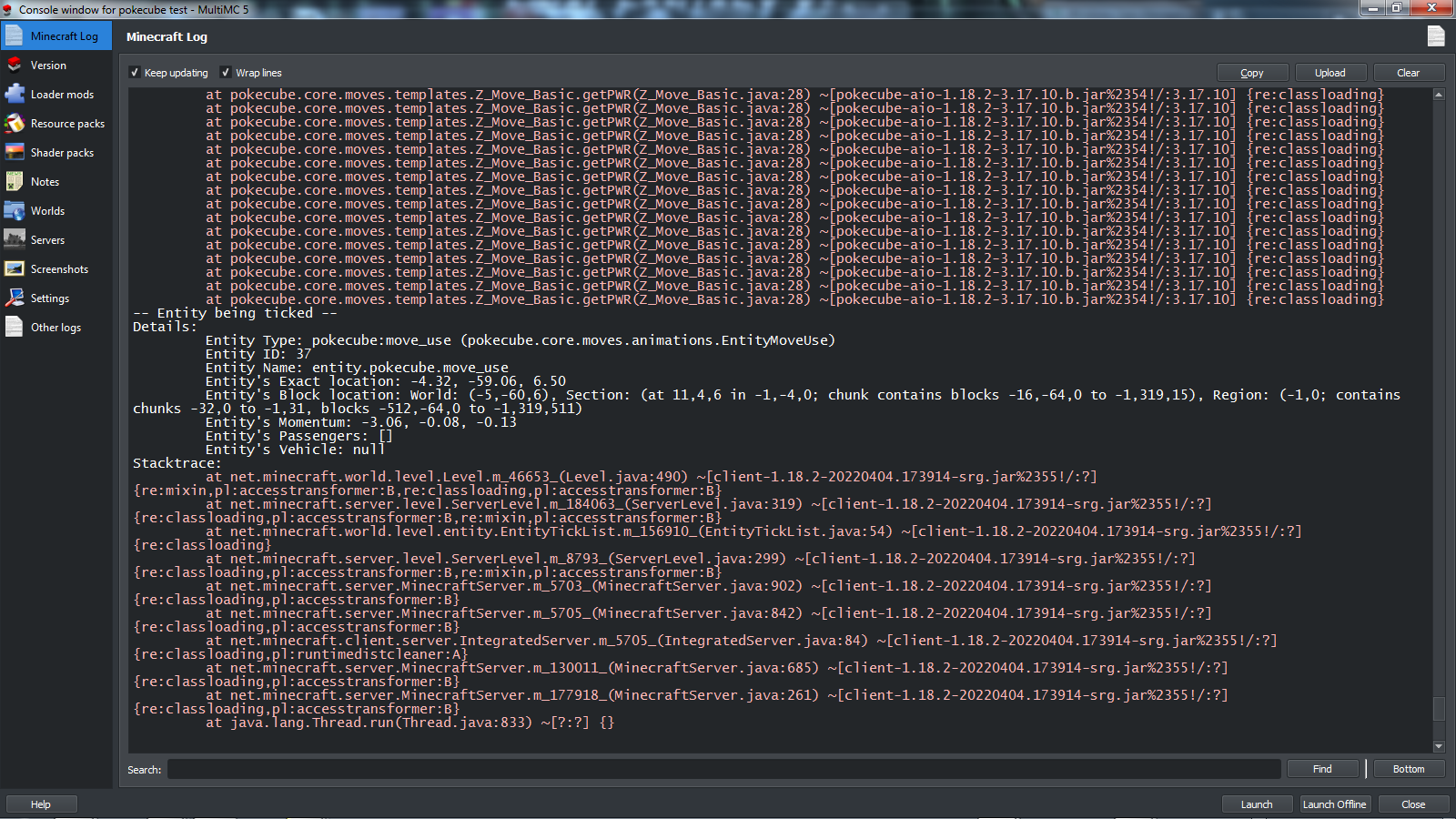Jump to log Bottom button

1409,769
